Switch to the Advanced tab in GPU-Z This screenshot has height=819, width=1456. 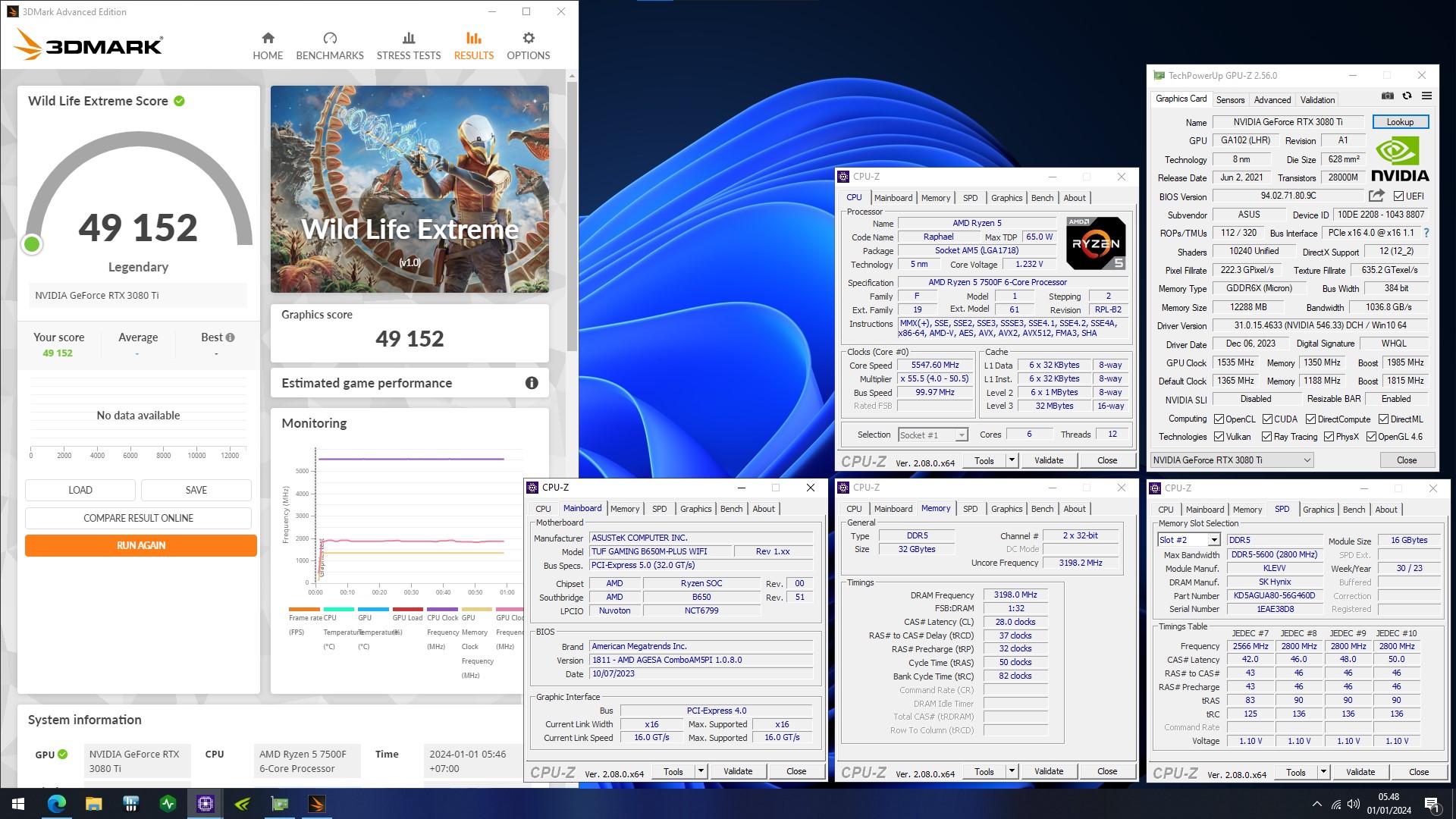1272,100
